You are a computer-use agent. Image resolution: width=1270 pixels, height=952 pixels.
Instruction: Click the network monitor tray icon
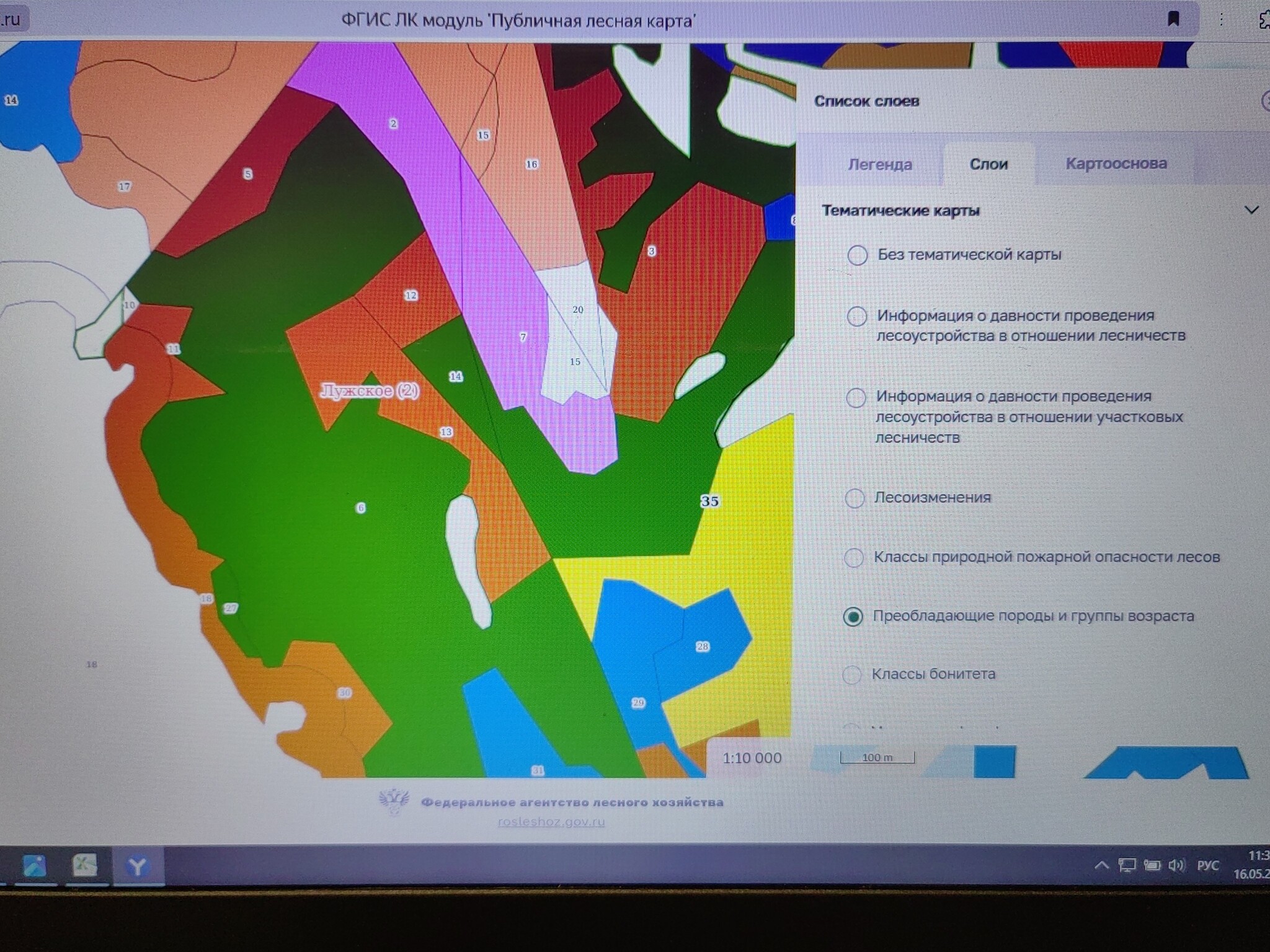tap(1127, 865)
